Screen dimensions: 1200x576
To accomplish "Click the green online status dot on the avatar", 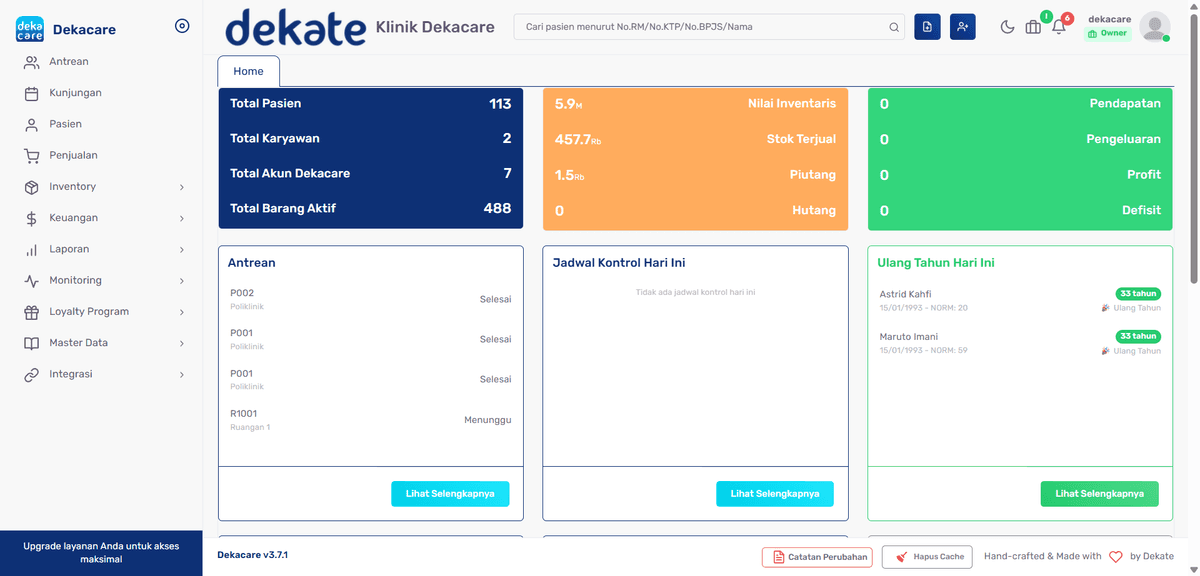I will click(1166, 39).
